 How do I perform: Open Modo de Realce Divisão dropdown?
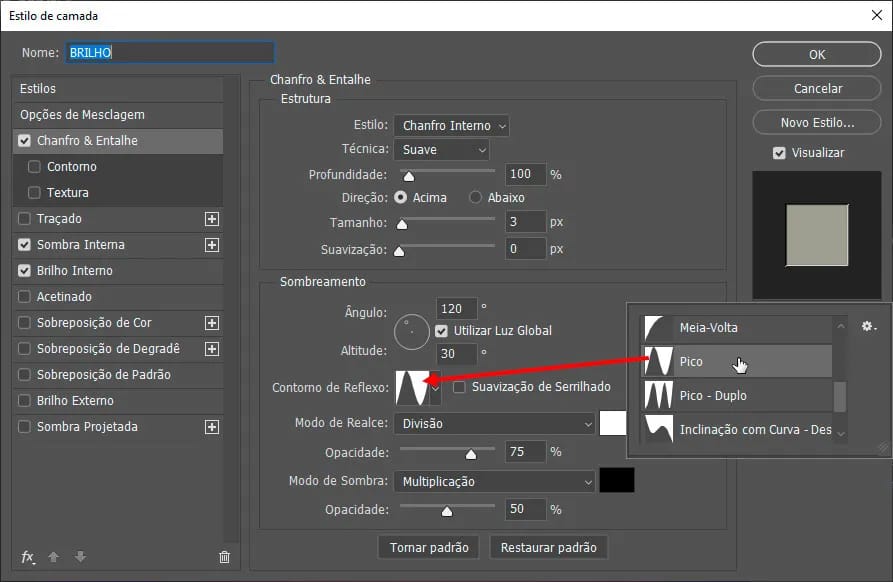494,424
